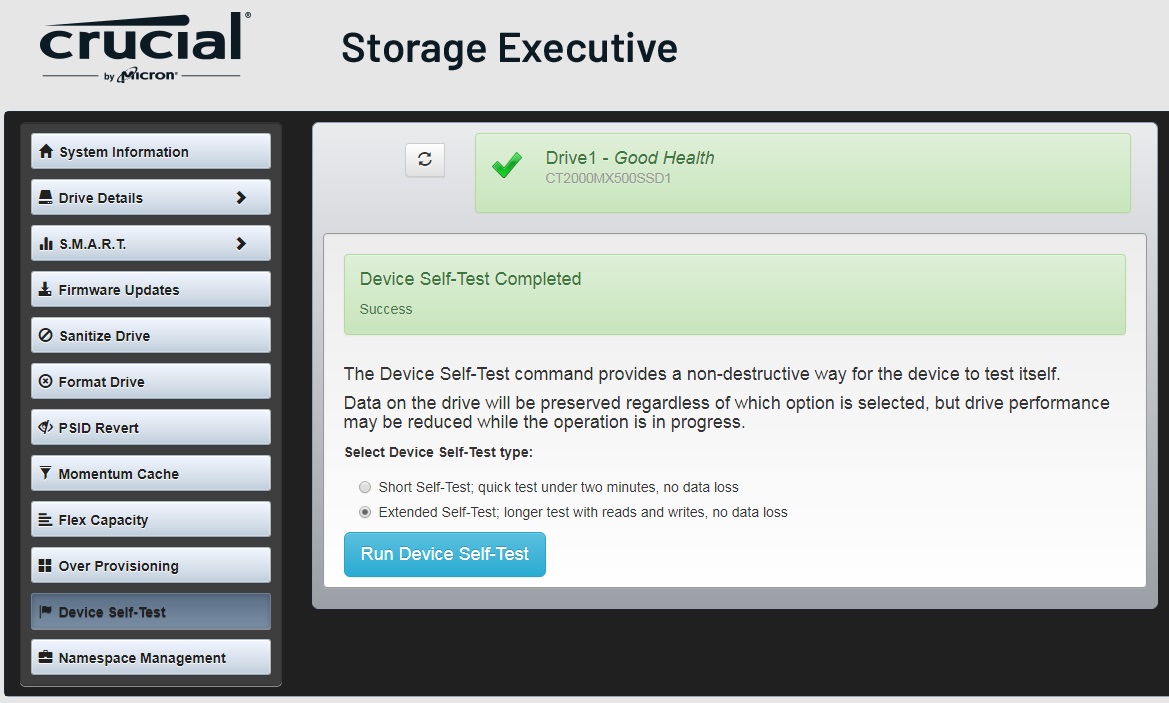This screenshot has width=1169, height=703.
Task: Click the home icon beside System Information
Action: 45,151
